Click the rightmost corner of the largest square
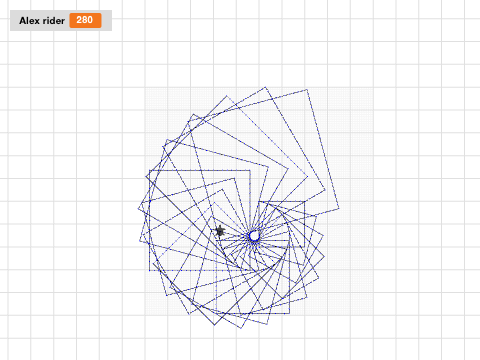The image size is (480, 360). pyautogui.click(x=339, y=209)
